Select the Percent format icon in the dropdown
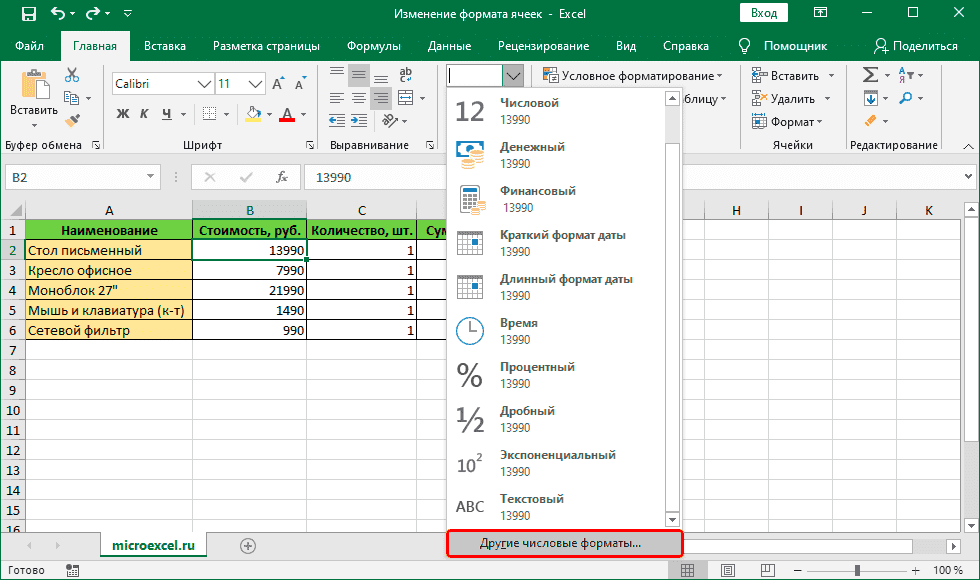 [469, 374]
